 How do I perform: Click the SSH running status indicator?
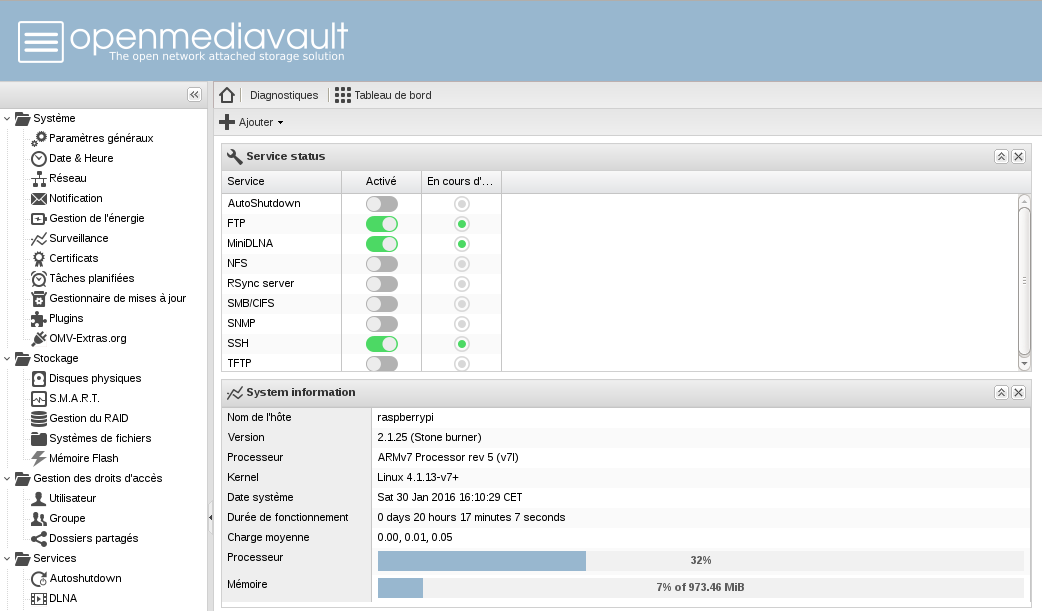pos(462,344)
